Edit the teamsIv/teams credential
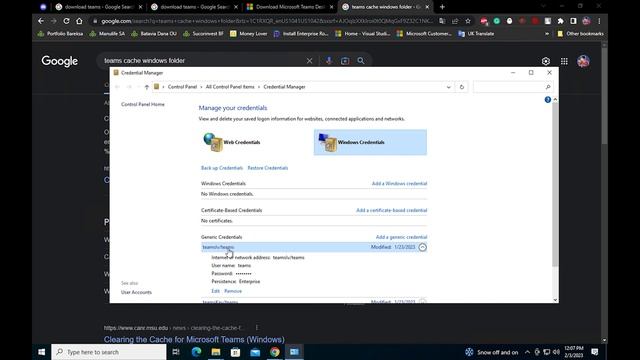Screen dimensions: 640x360 pos(216,291)
